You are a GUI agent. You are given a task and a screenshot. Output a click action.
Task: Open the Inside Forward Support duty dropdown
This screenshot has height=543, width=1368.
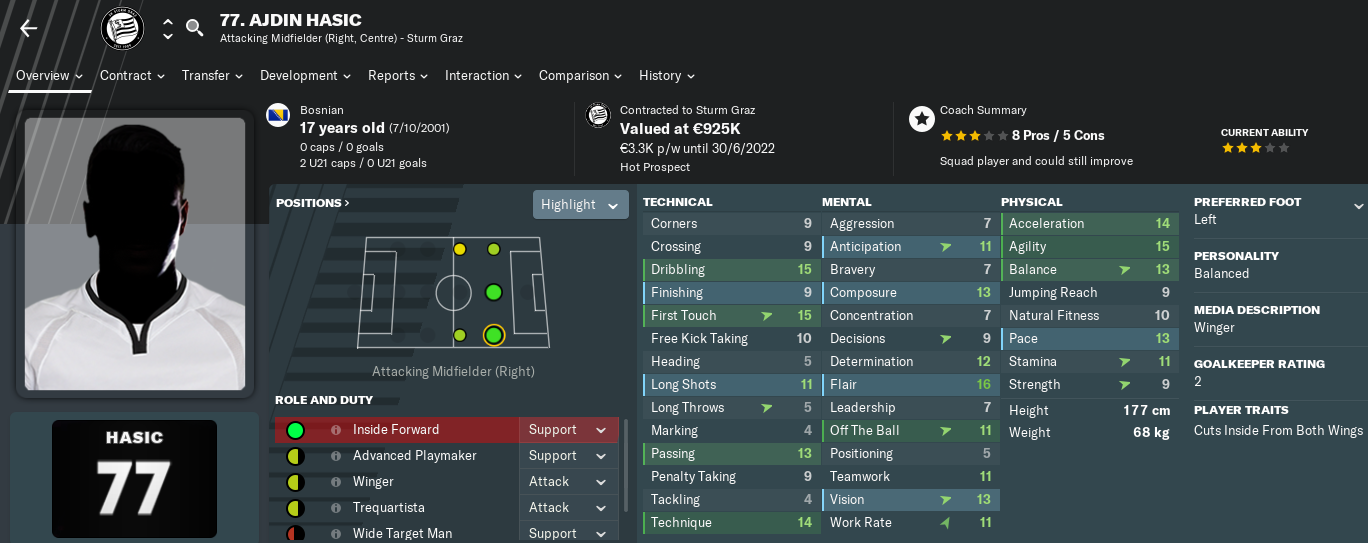tap(568, 430)
